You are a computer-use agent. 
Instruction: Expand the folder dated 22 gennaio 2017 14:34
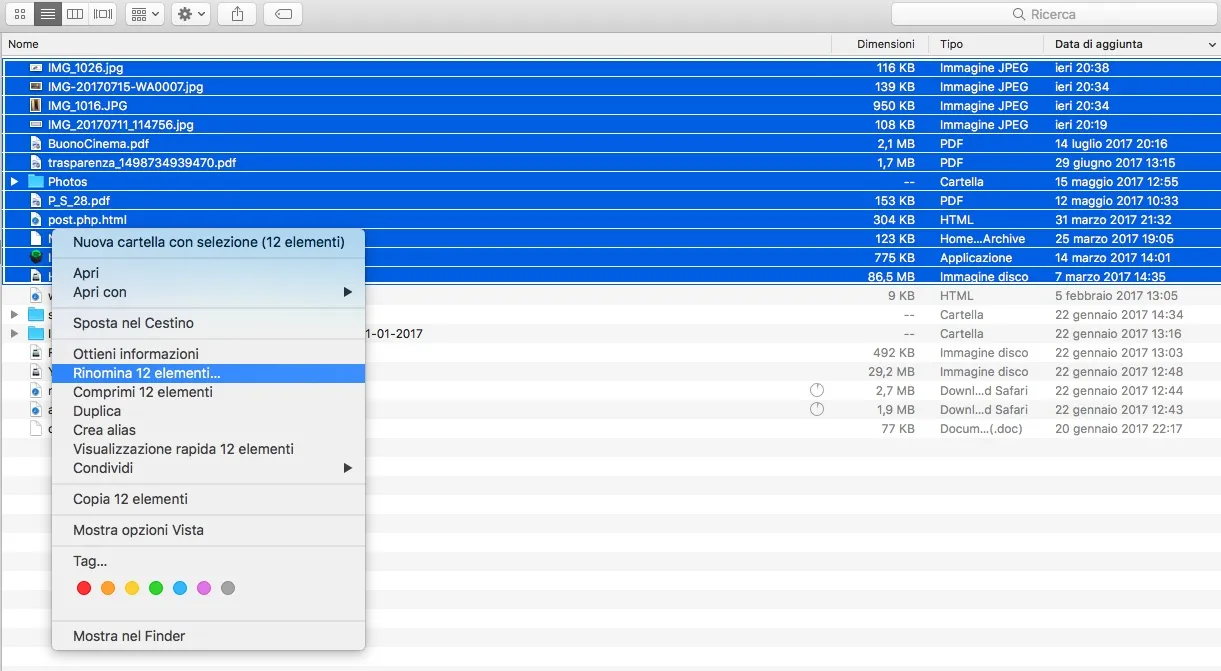pyautogui.click(x=14, y=315)
